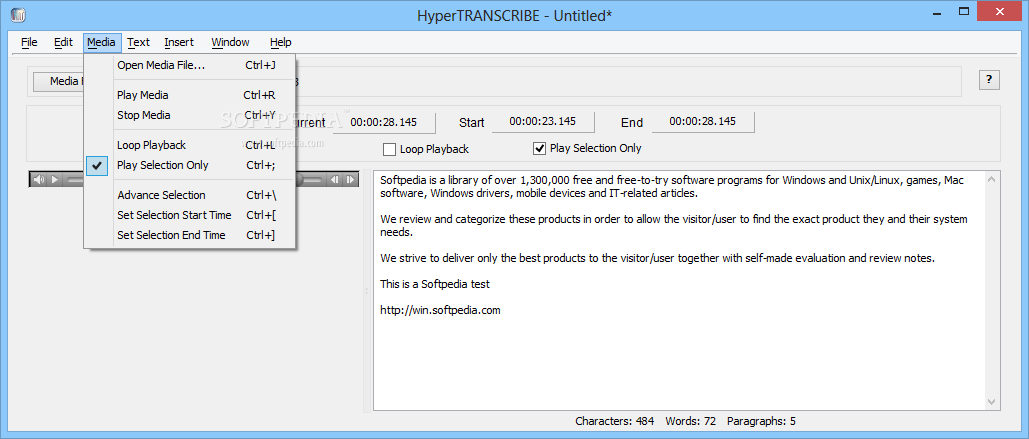Click the Start time 00:00:23.145 button
Image resolution: width=1029 pixels, height=439 pixels.
coord(543,121)
